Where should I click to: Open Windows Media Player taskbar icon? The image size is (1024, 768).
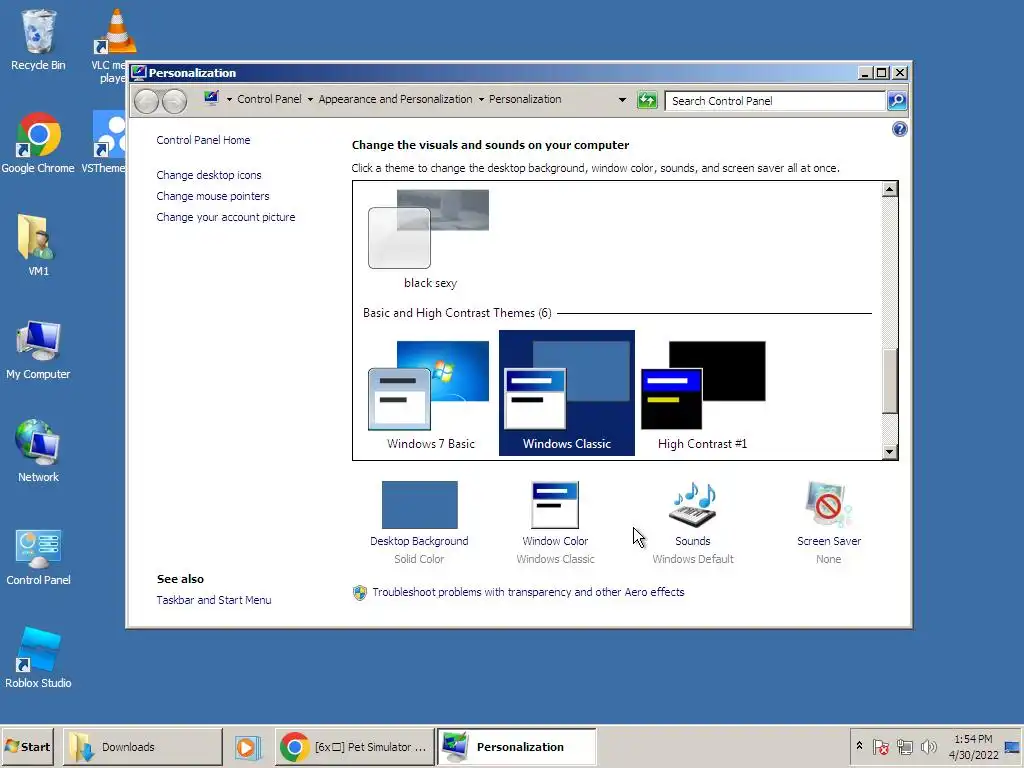pos(248,747)
